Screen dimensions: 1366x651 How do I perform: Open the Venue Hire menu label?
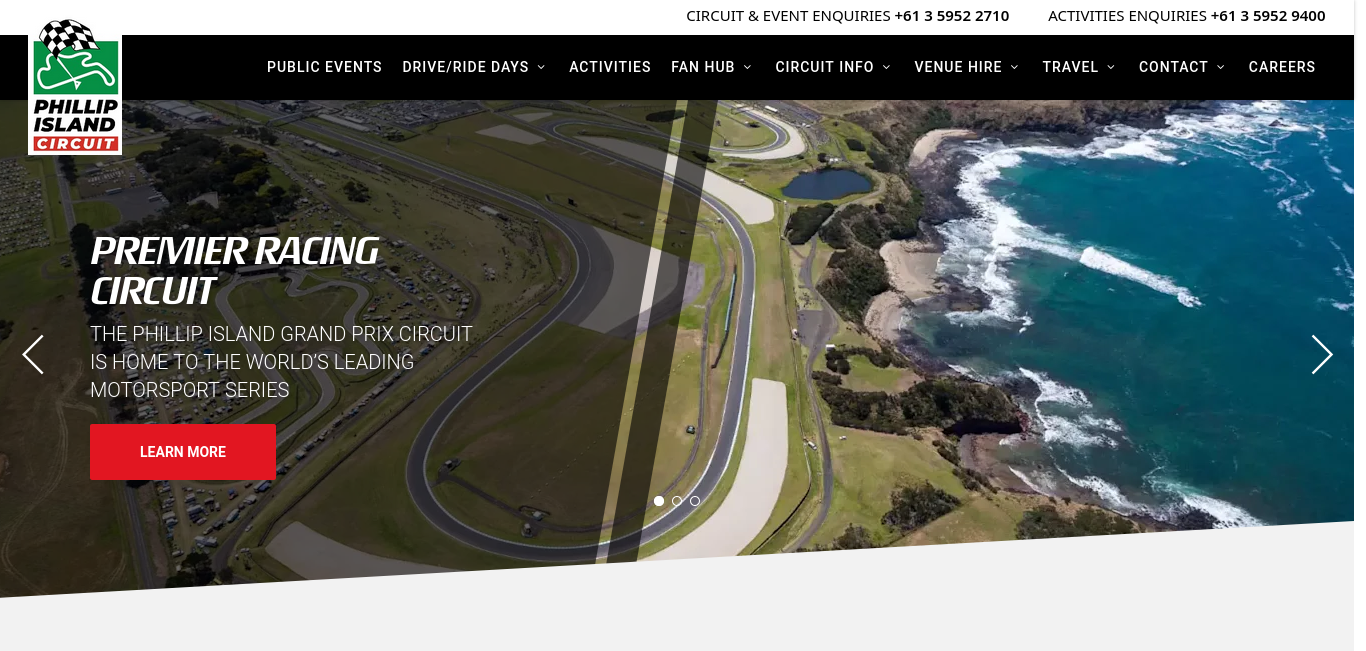point(958,67)
